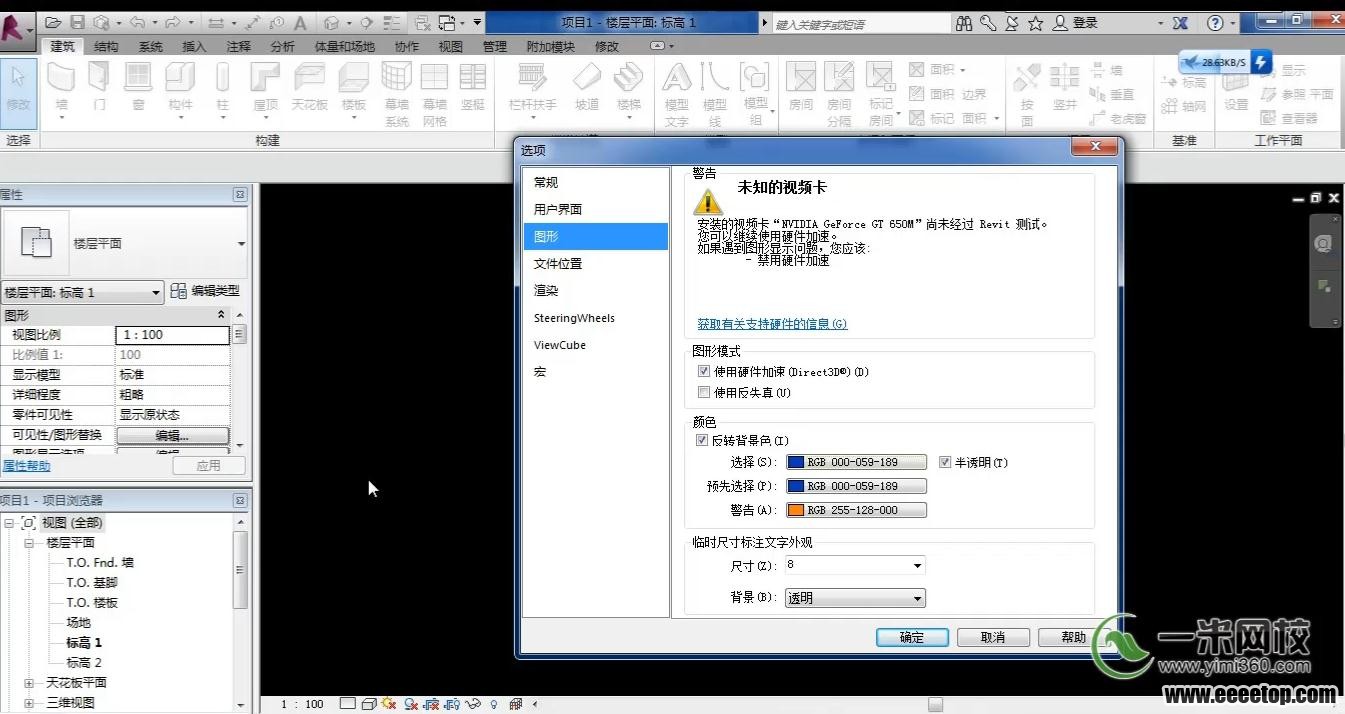Viewport: 1345px width, 714px height.
Task: Click the keyword search input field
Action: (860, 23)
